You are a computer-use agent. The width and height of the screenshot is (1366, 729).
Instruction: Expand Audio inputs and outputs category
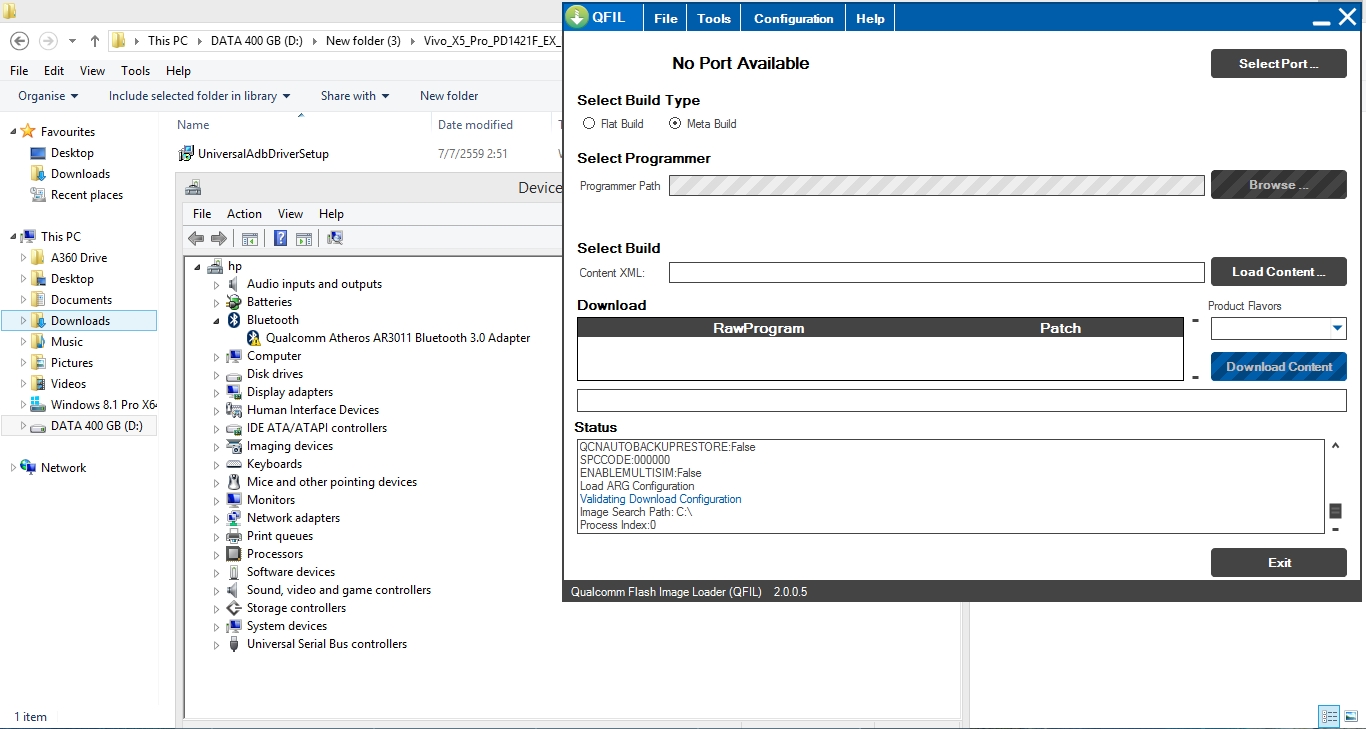[x=216, y=284]
